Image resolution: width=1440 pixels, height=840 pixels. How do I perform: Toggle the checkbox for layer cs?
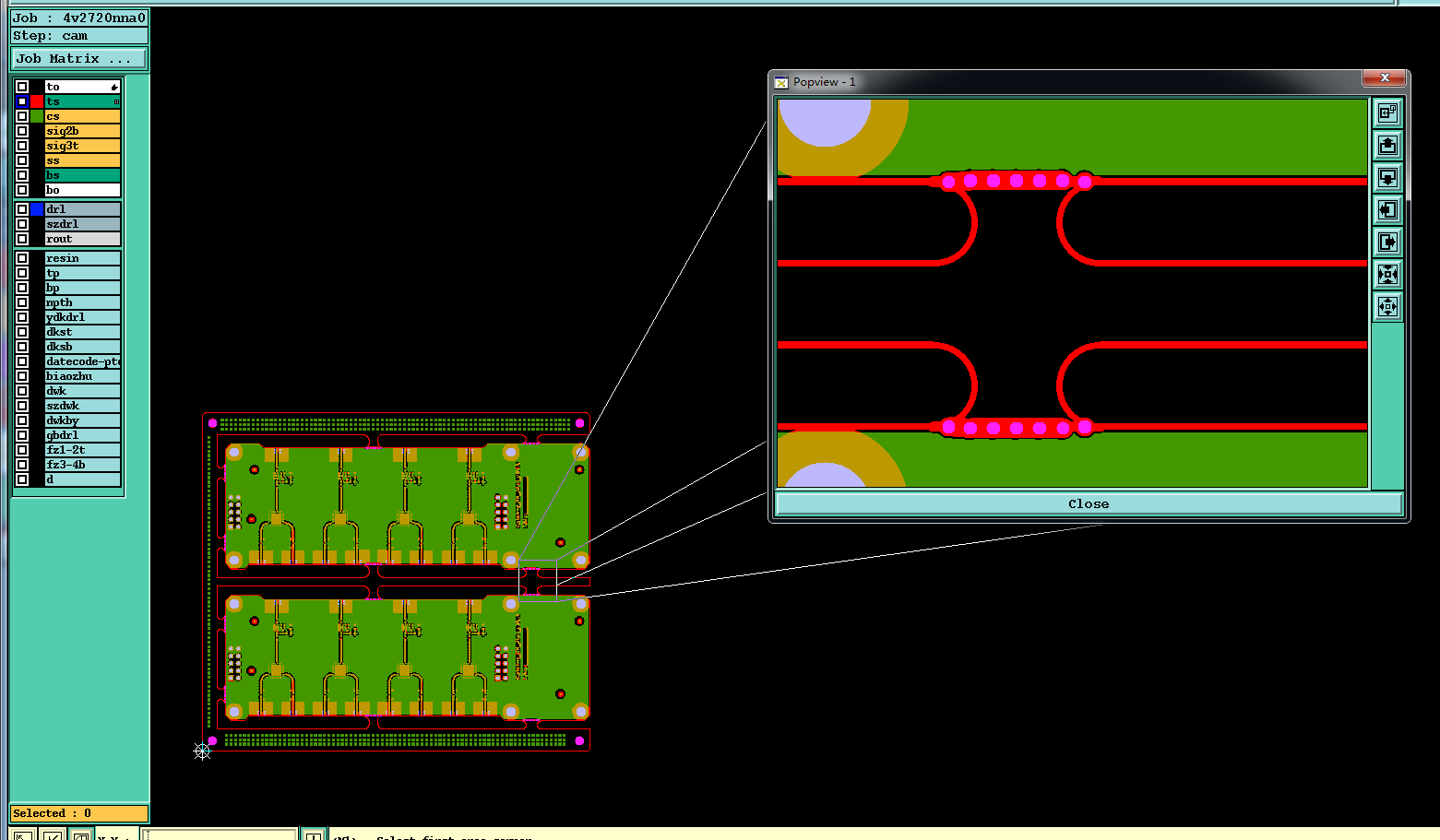pyautogui.click(x=22, y=116)
